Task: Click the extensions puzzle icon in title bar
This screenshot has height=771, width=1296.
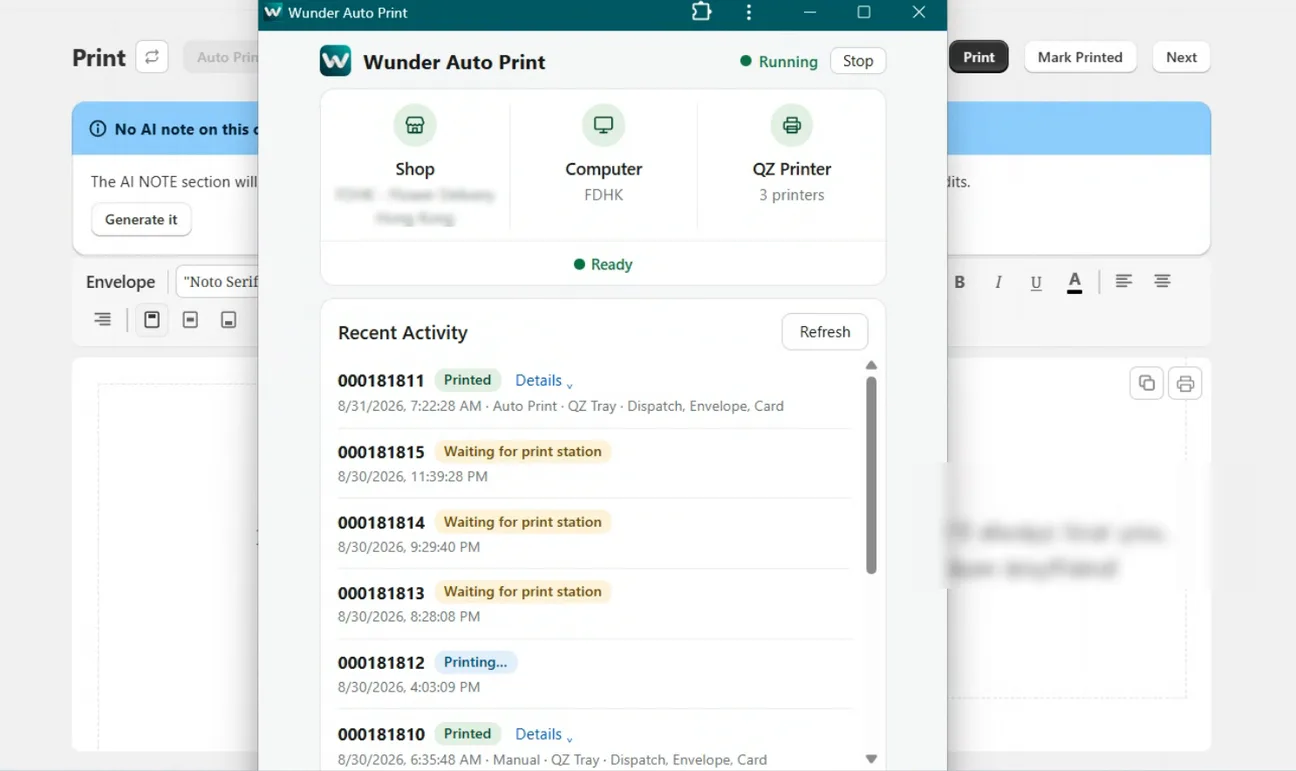Action: point(701,12)
